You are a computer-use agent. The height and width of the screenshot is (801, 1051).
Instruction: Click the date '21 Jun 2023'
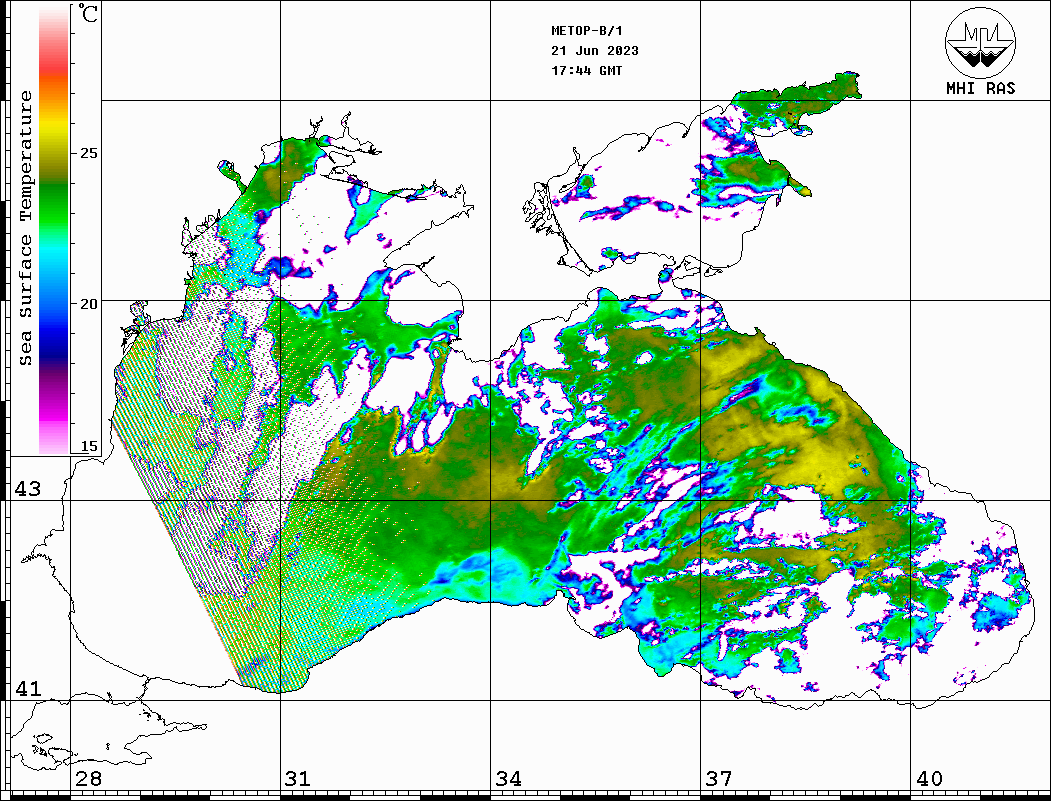click(x=595, y=51)
